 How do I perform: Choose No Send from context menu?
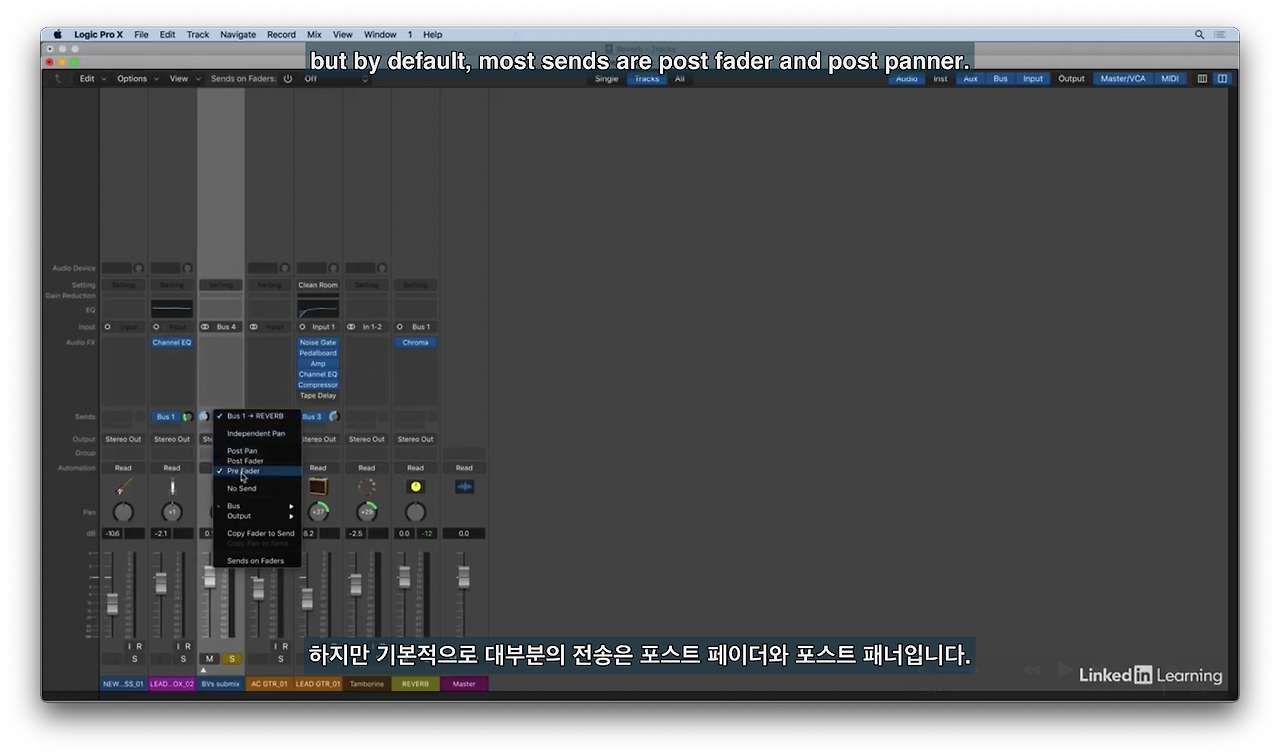257,488
